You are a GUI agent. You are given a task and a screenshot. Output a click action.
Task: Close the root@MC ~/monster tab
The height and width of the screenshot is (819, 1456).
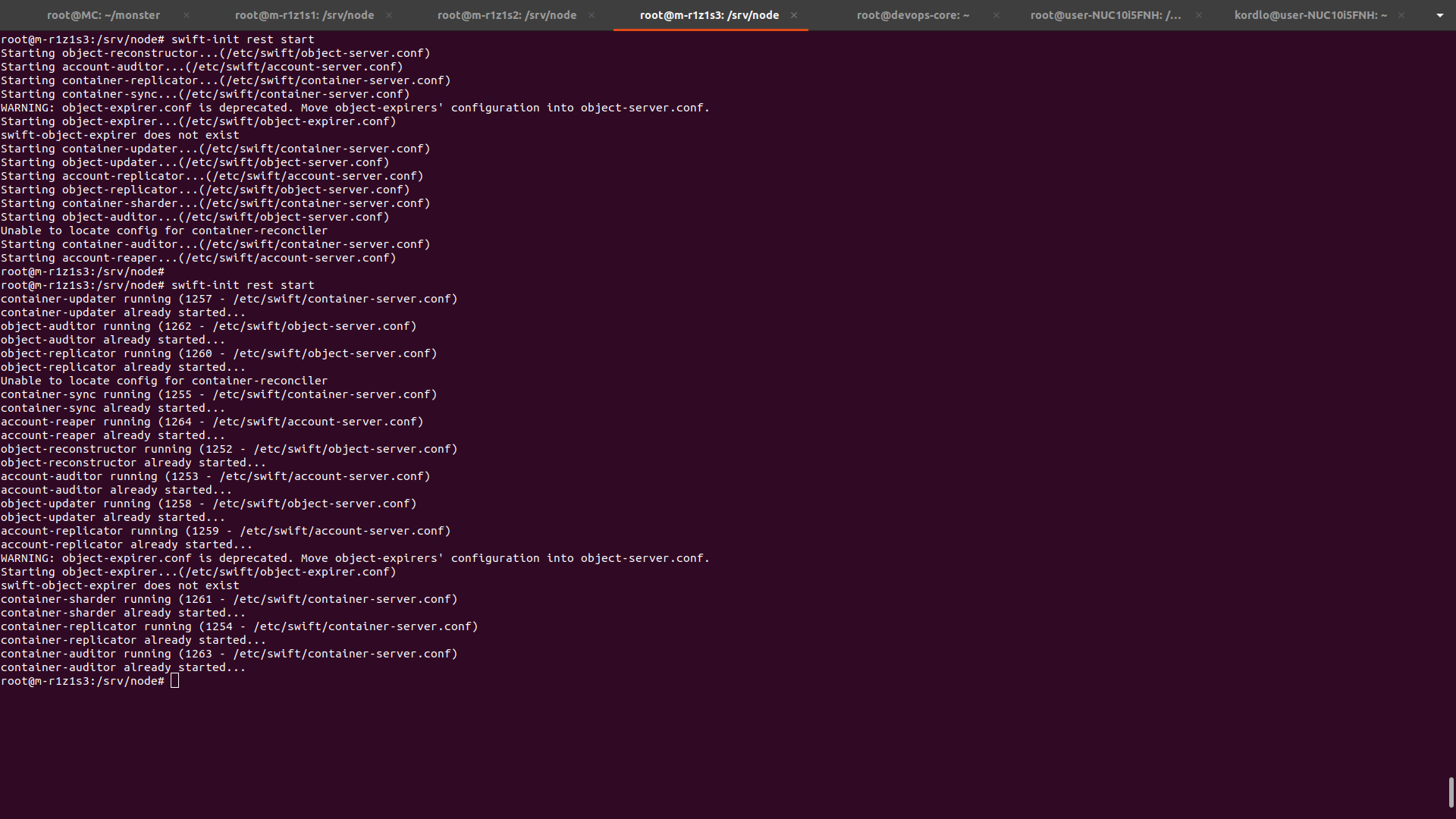(x=187, y=15)
